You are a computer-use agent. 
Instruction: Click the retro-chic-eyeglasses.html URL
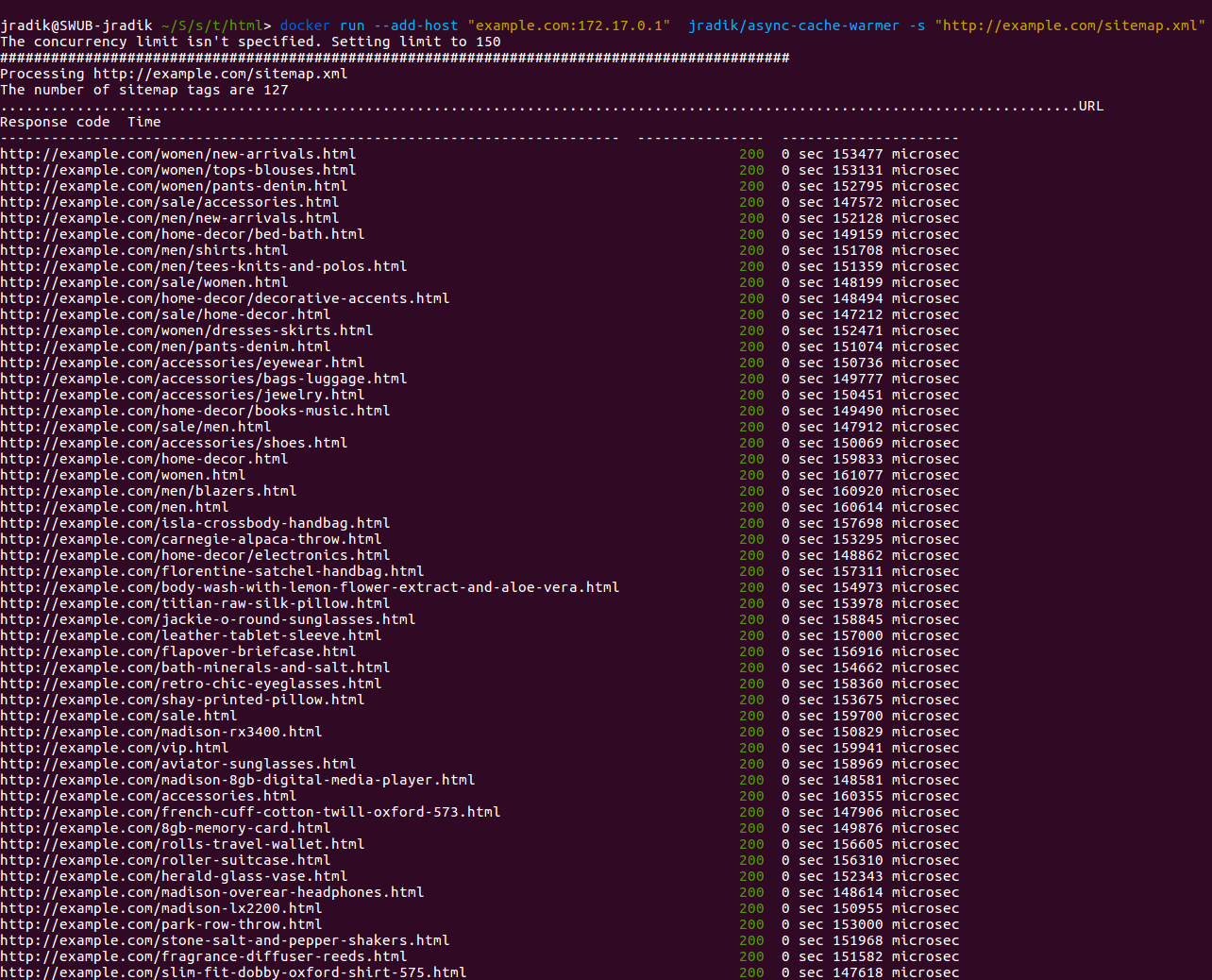pyautogui.click(x=191, y=684)
